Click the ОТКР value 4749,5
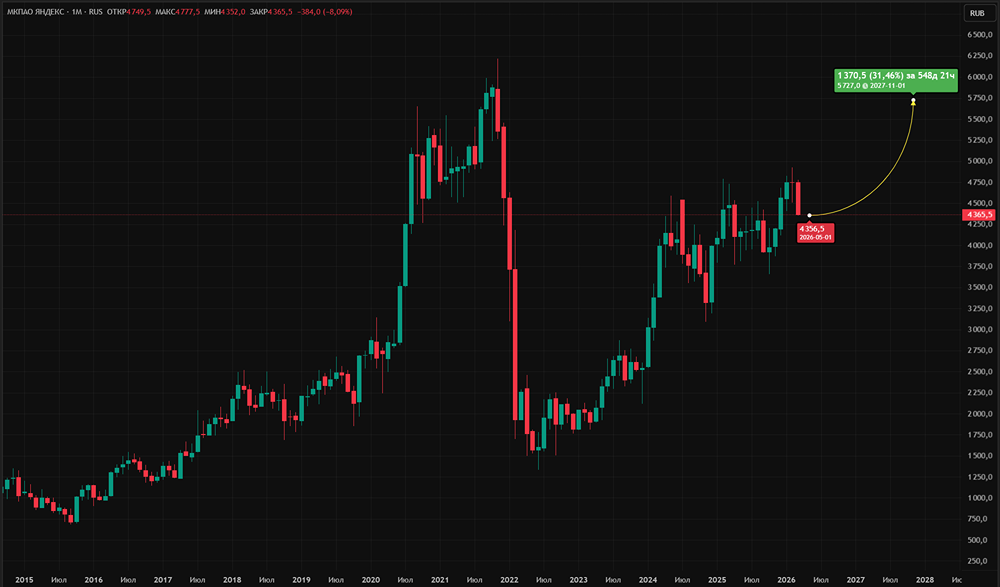1000x587 pixels. (138, 11)
